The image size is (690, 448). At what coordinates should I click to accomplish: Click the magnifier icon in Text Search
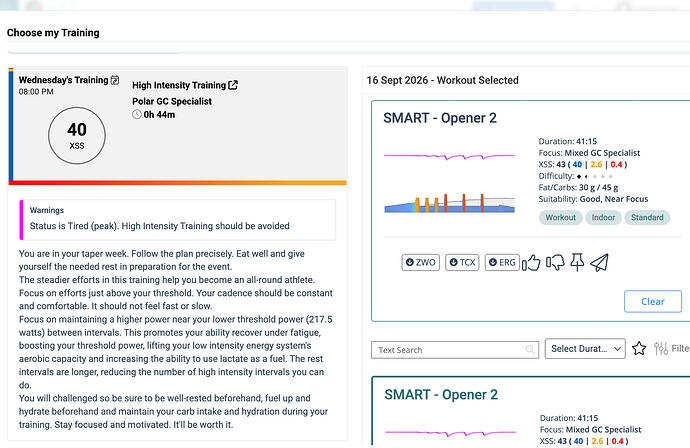pos(530,349)
